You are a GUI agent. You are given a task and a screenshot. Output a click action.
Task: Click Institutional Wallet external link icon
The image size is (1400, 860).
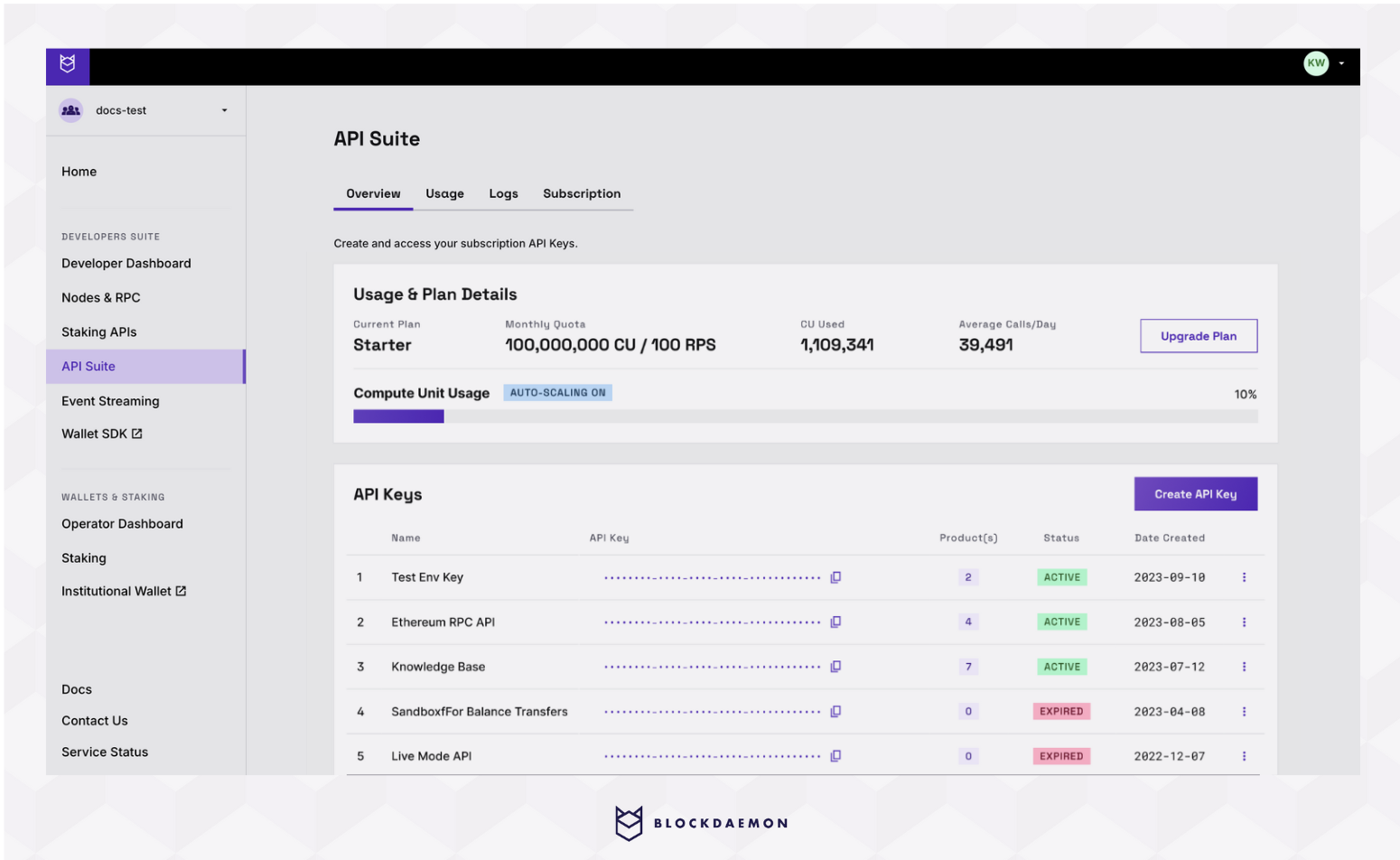pos(181,591)
